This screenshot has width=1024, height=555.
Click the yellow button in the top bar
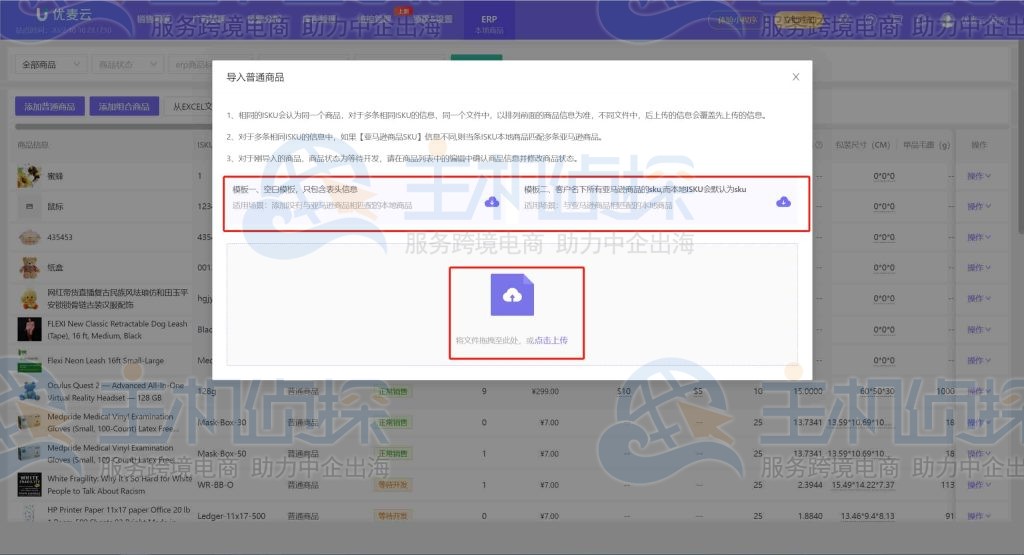pyautogui.click(x=797, y=20)
